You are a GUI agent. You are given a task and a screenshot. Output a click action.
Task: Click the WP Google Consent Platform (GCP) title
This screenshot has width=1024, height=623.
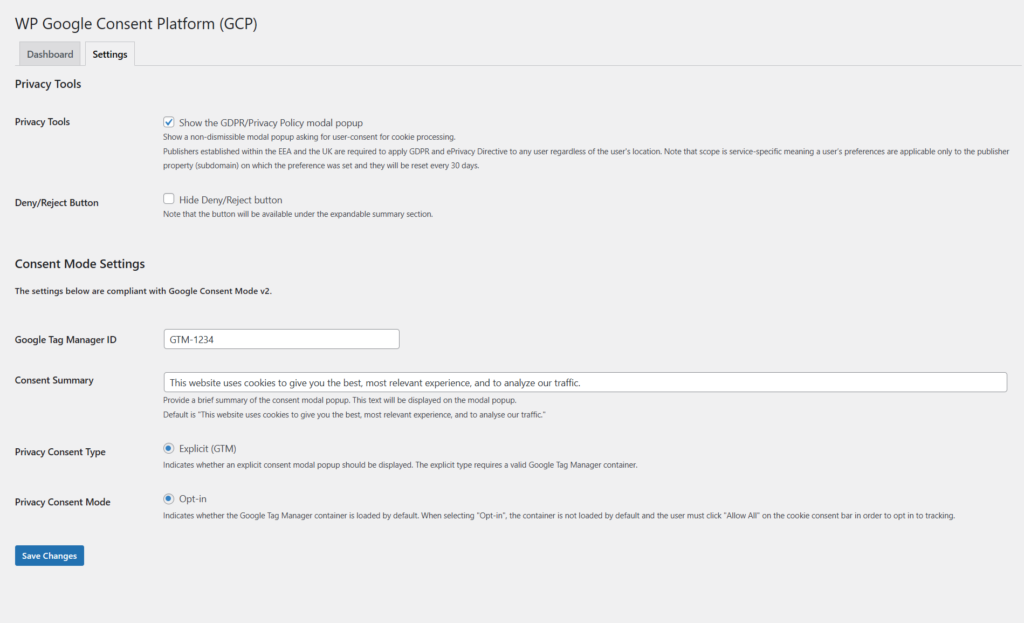pos(136,24)
